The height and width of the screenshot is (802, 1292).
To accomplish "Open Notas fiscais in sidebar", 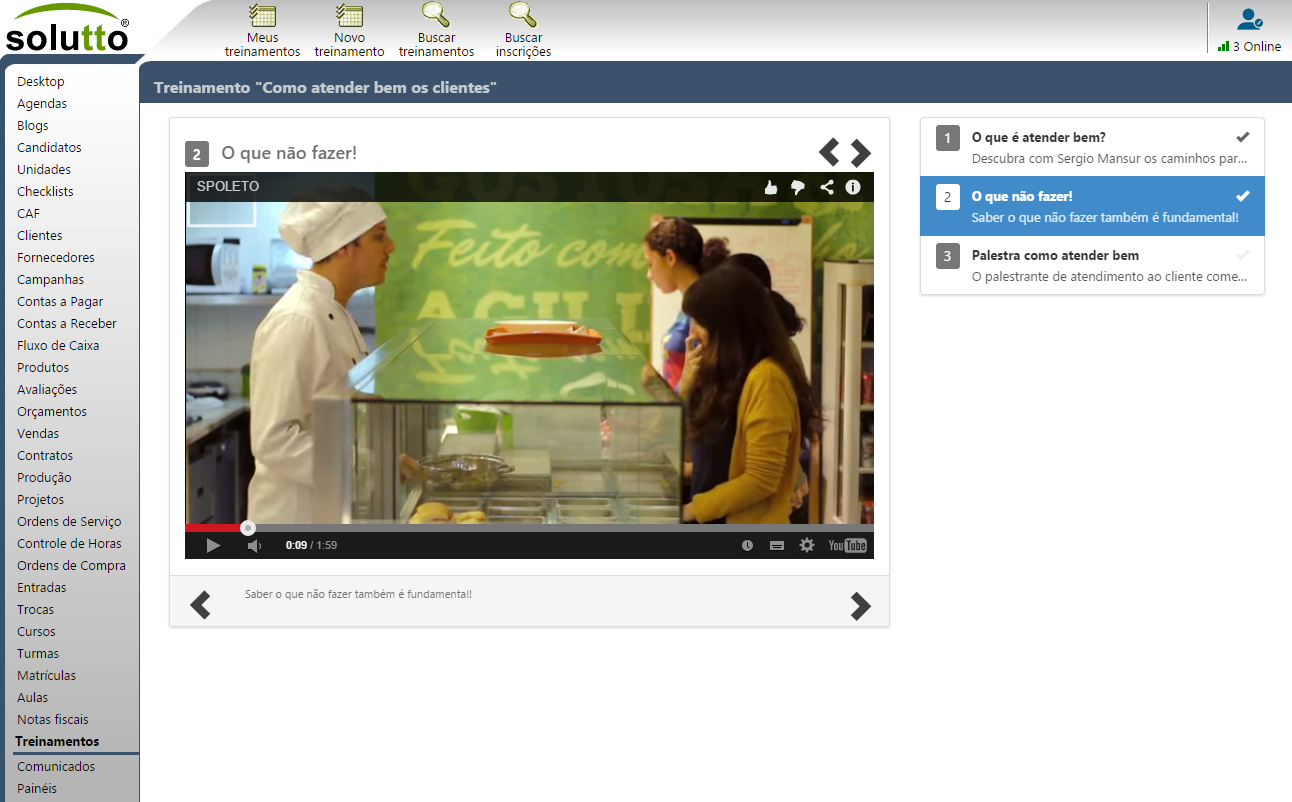I will pyautogui.click(x=53, y=720).
